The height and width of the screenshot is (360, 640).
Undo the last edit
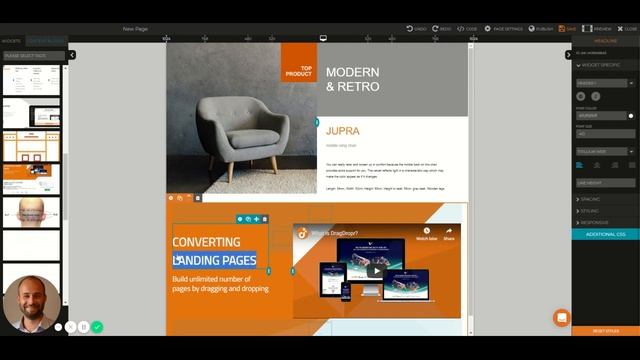click(416, 29)
